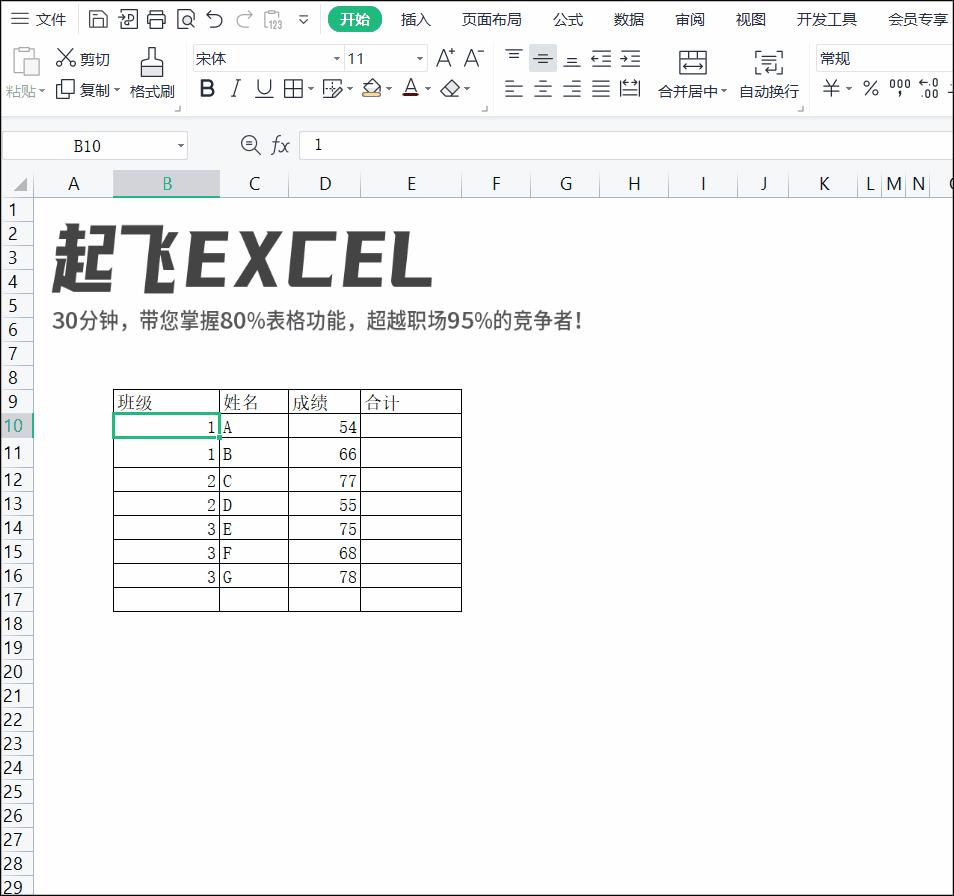The width and height of the screenshot is (954, 896).
Task: Expand quick access toolbar customize arrow
Action: (x=304, y=20)
